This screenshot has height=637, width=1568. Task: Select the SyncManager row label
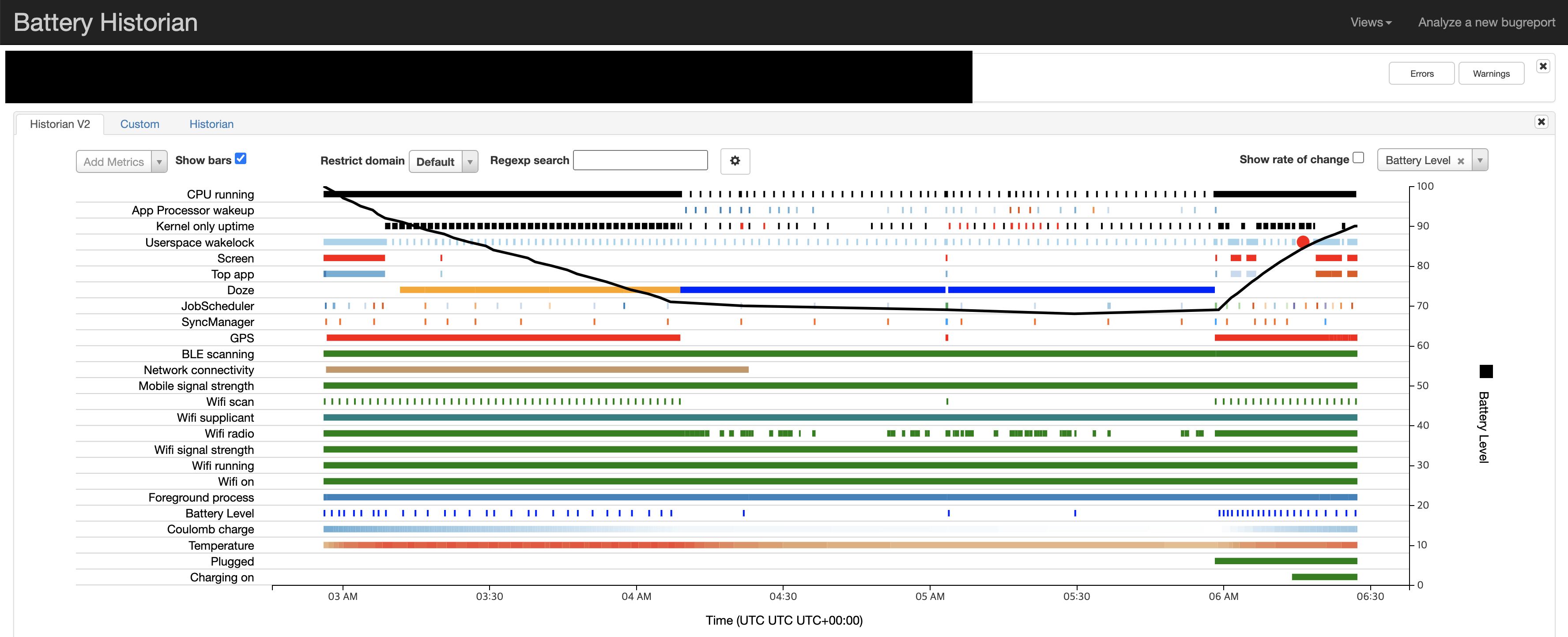coord(217,322)
